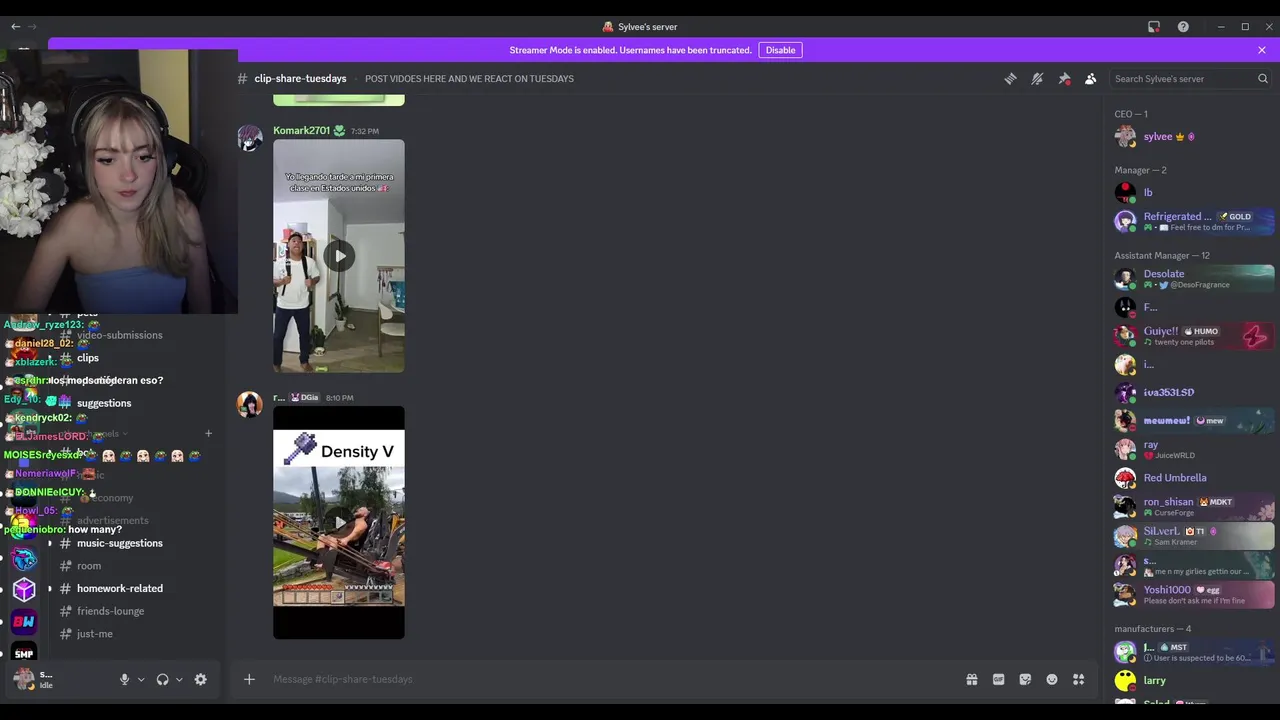Open the Help question mark icon
This screenshot has width=1280, height=720.
tap(1183, 27)
